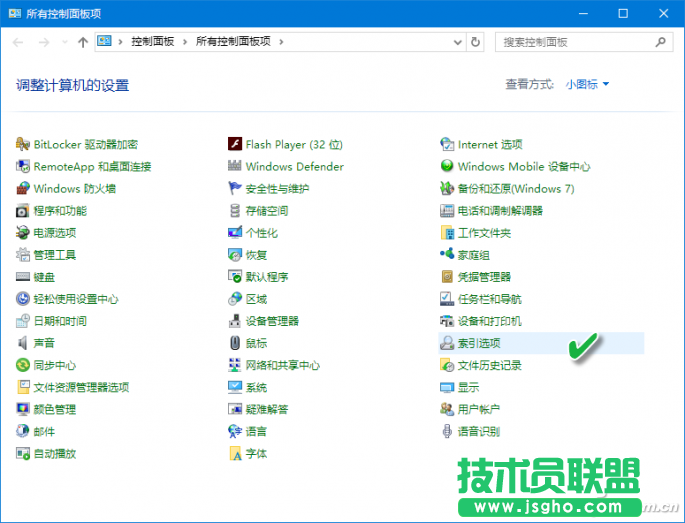
Task: Open the 电源选项 link
Action: click(x=54, y=232)
